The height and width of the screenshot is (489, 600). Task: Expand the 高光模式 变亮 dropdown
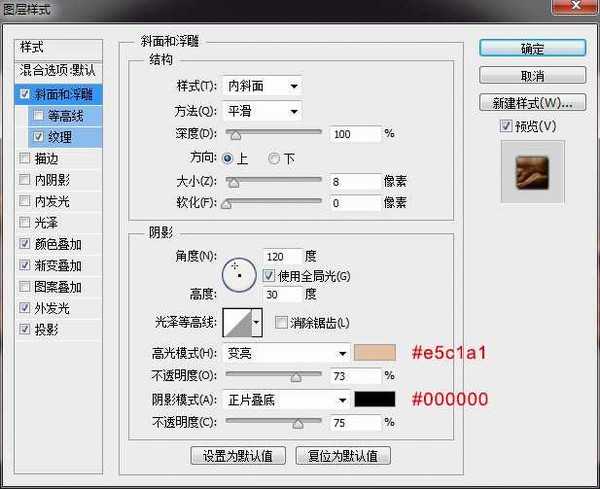[x=288, y=352]
